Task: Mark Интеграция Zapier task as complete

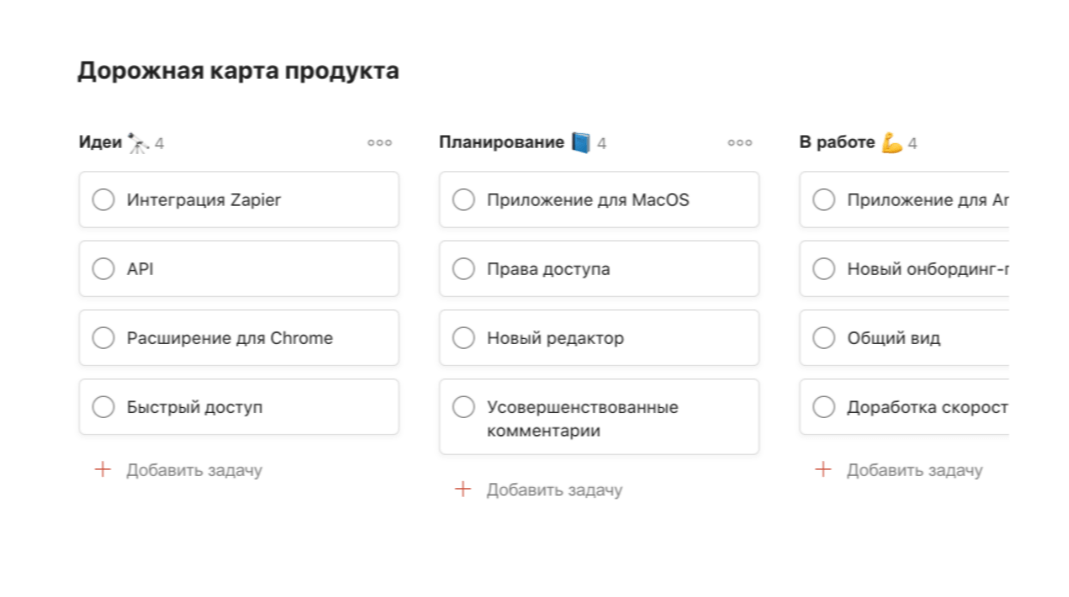Action: (x=104, y=200)
